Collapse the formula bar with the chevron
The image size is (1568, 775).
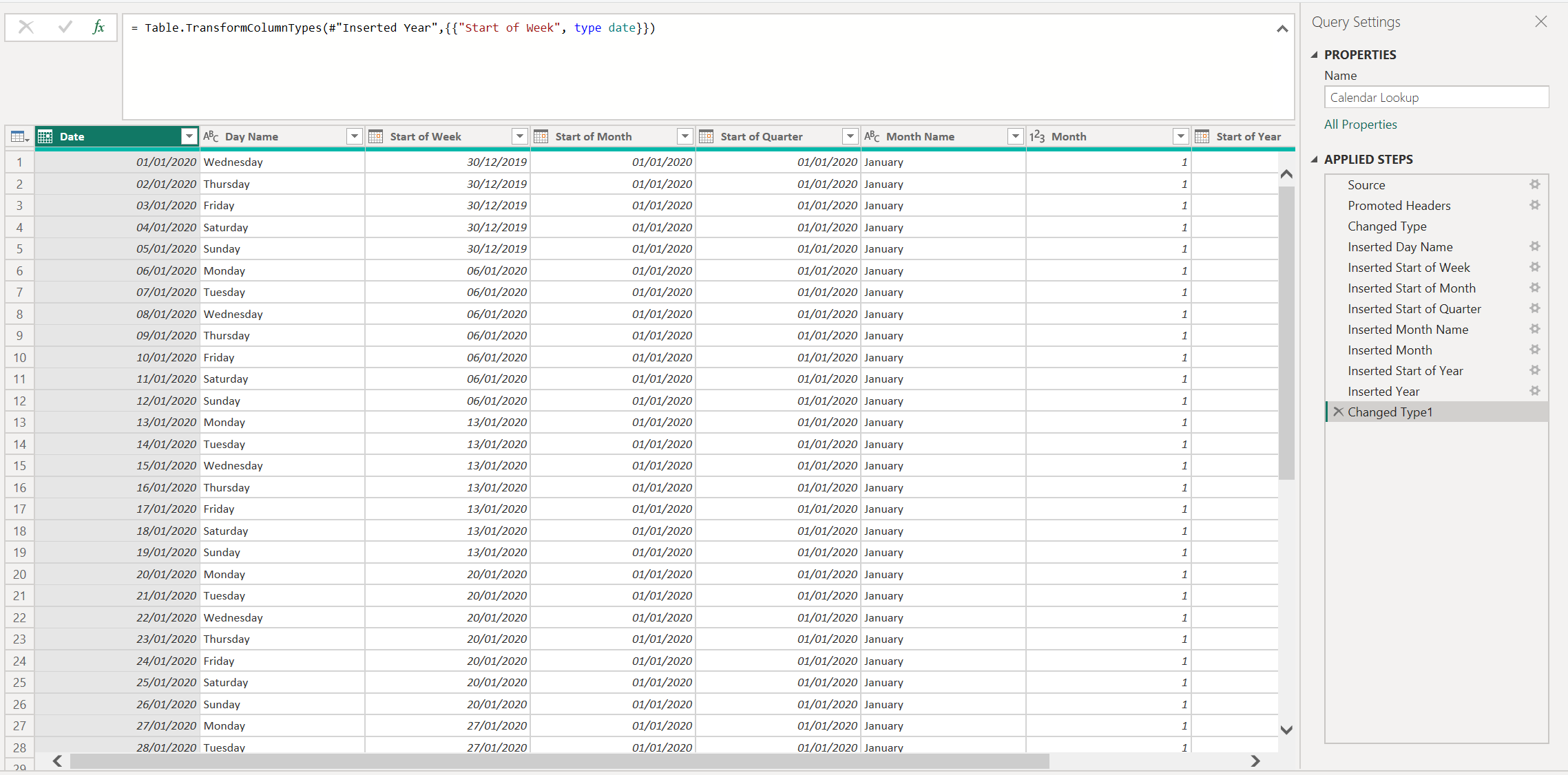(x=1282, y=29)
